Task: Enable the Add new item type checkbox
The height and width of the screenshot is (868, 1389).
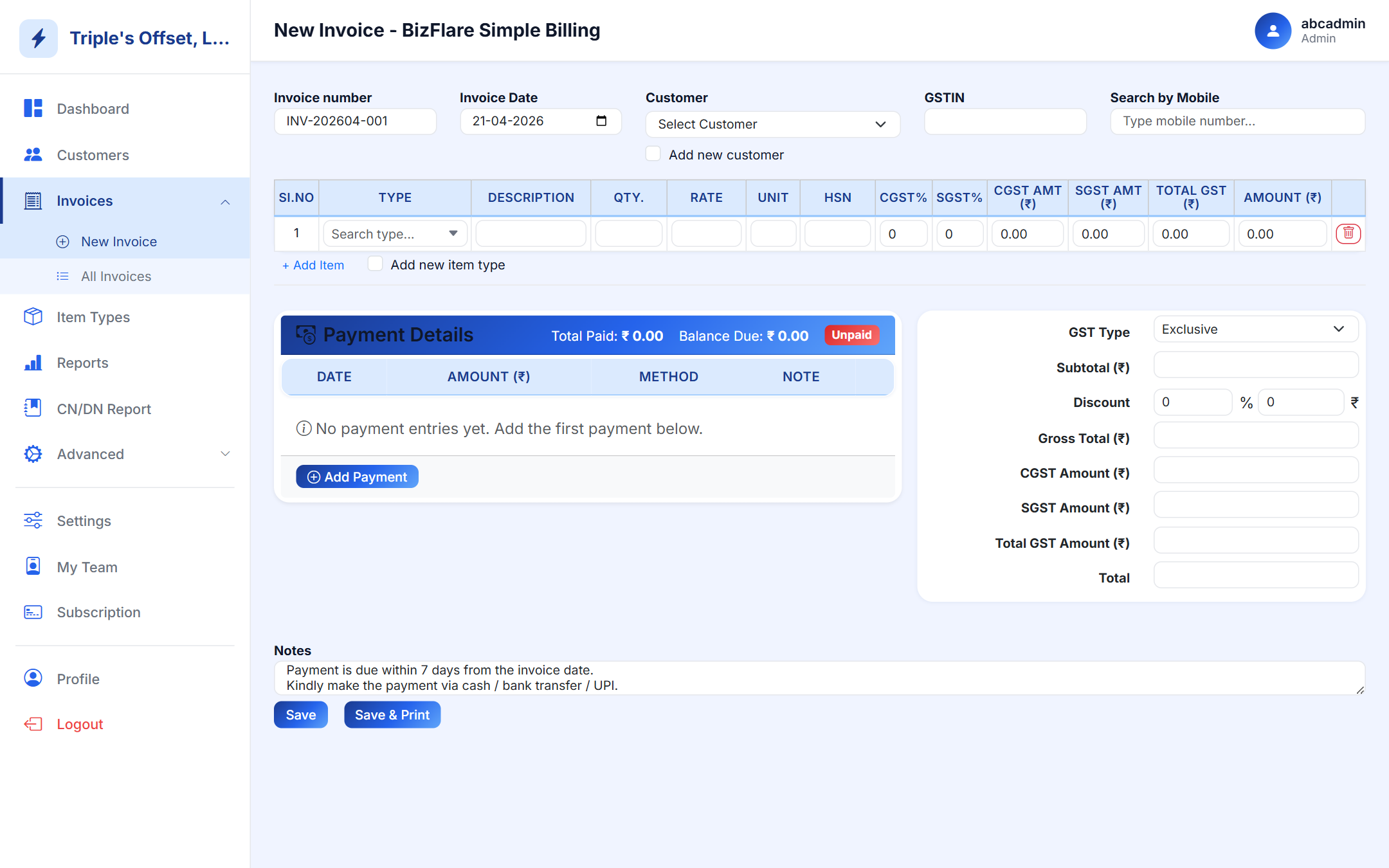Action: [375, 264]
